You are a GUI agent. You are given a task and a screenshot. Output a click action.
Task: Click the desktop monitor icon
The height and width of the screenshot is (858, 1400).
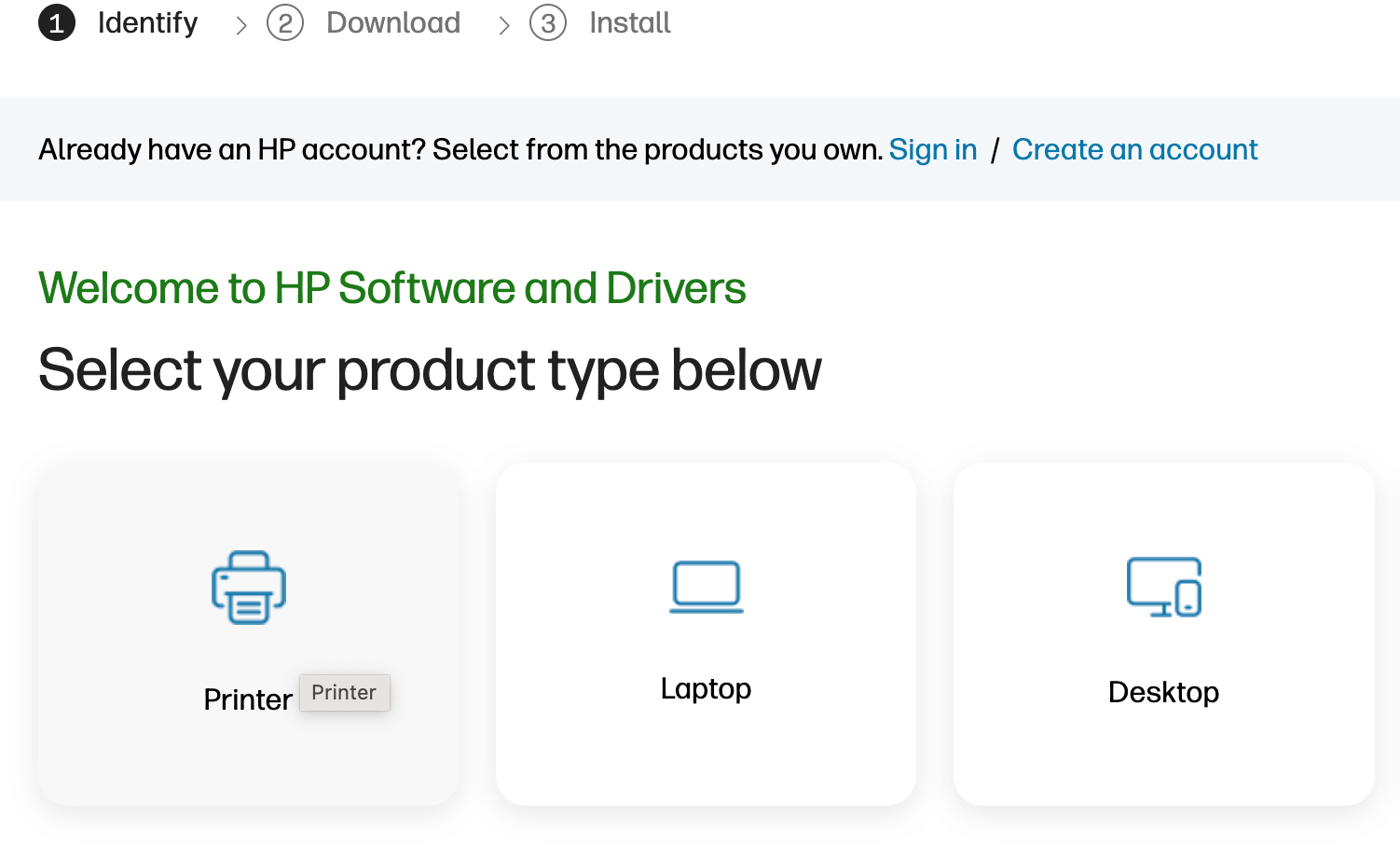click(1163, 588)
